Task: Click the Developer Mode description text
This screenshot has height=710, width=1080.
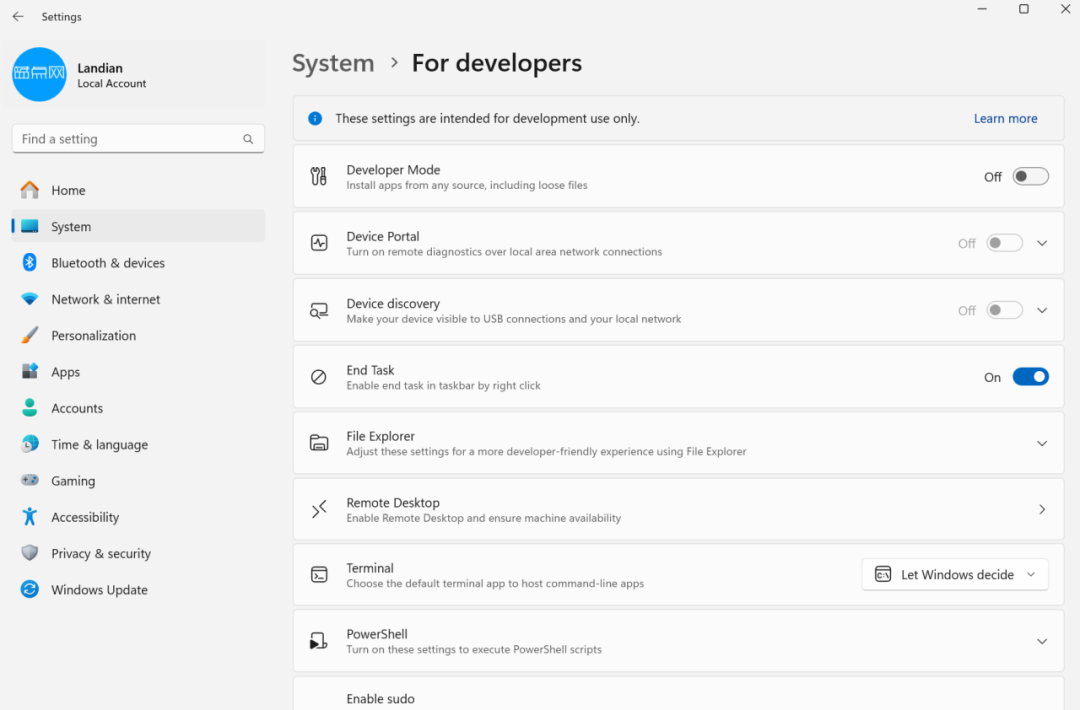Action: 467,185
